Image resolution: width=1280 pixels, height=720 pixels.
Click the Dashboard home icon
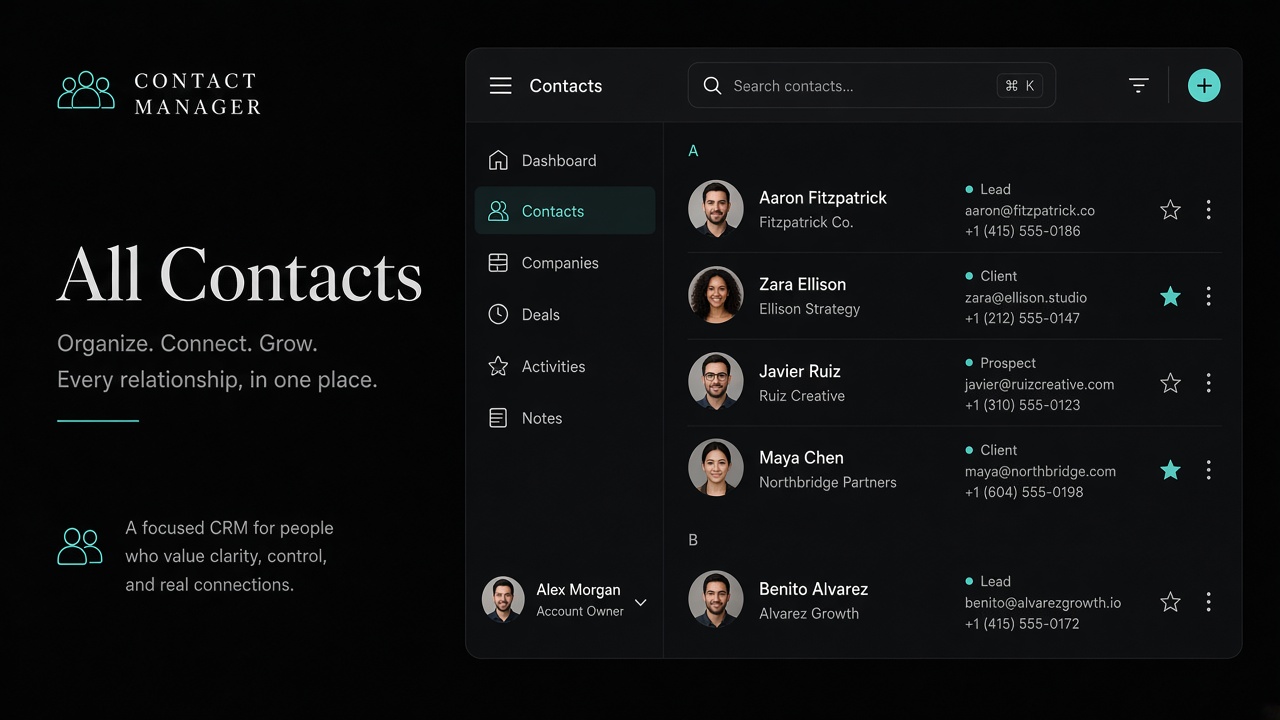[x=498, y=160]
